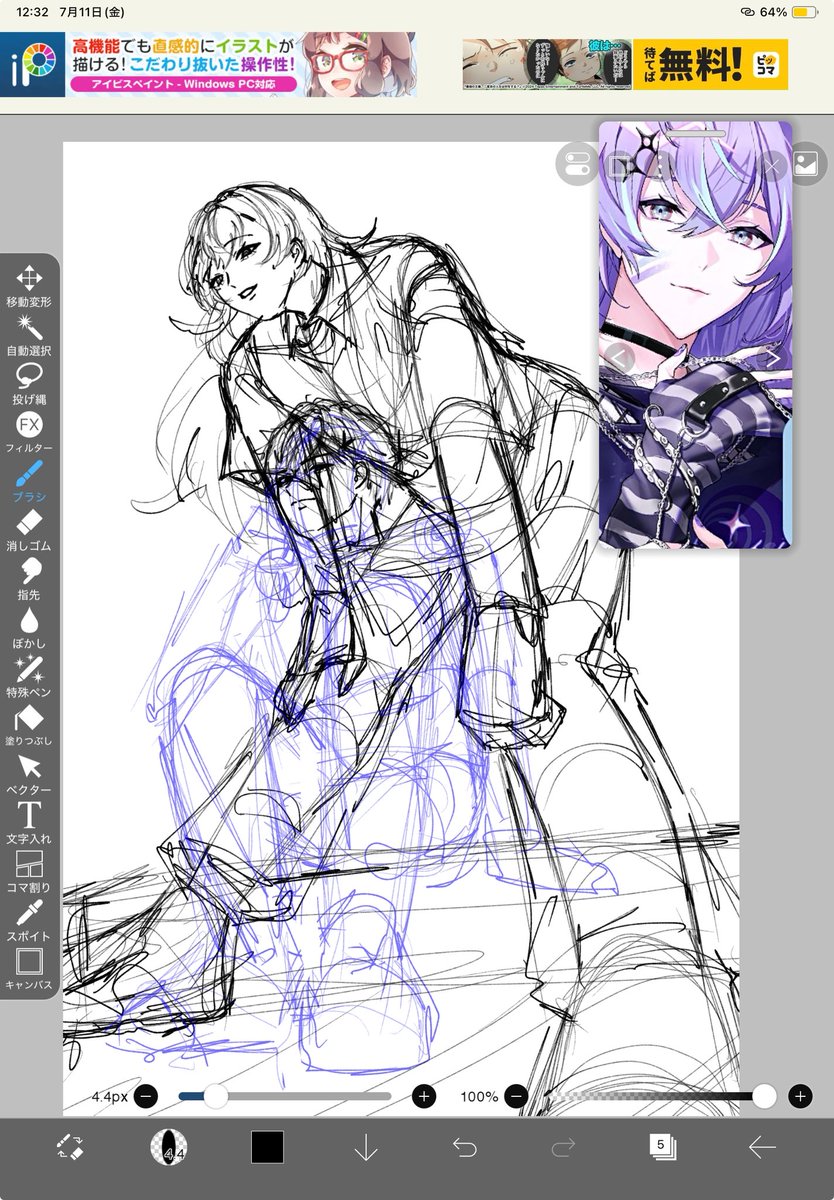This screenshot has height=1200, width=834.
Task: Adjust the brush thickness slider
Action: [x=285, y=1097]
